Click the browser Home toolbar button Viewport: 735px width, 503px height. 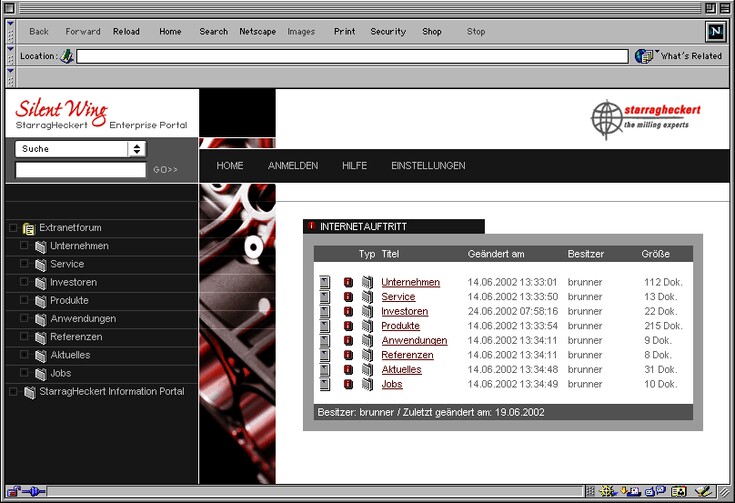coord(170,31)
